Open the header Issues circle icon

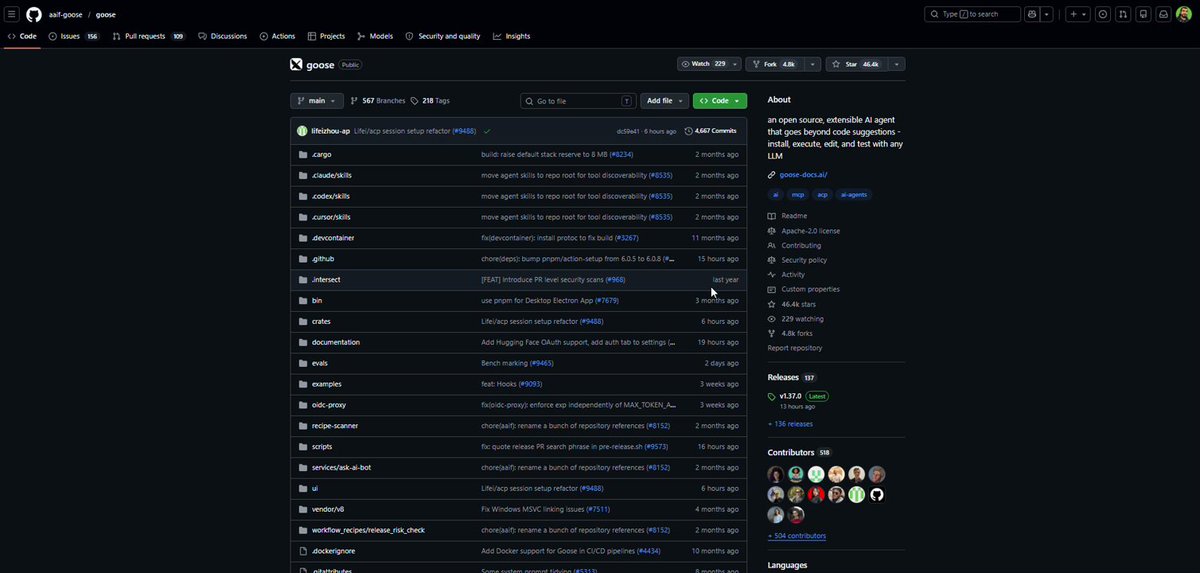[1103, 14]
